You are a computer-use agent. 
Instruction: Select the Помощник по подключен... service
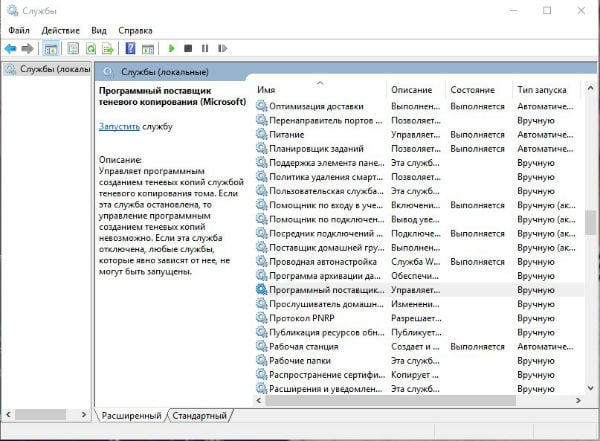pyautogui.click(x=419, y=219)
